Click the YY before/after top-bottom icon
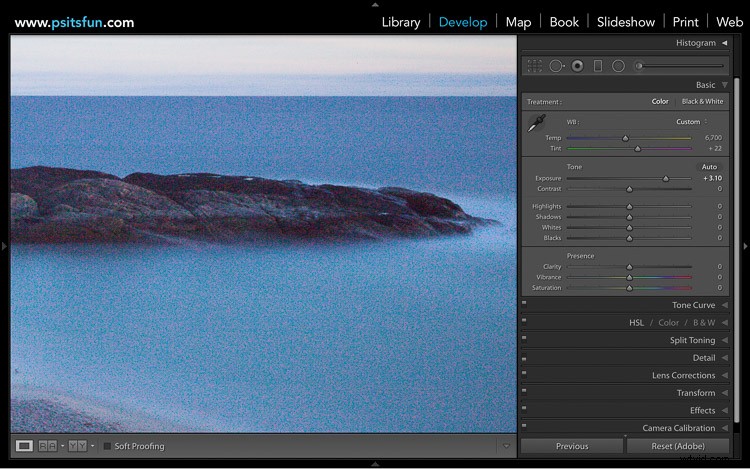Screen dimensions: 750x469 click(77, 446)
